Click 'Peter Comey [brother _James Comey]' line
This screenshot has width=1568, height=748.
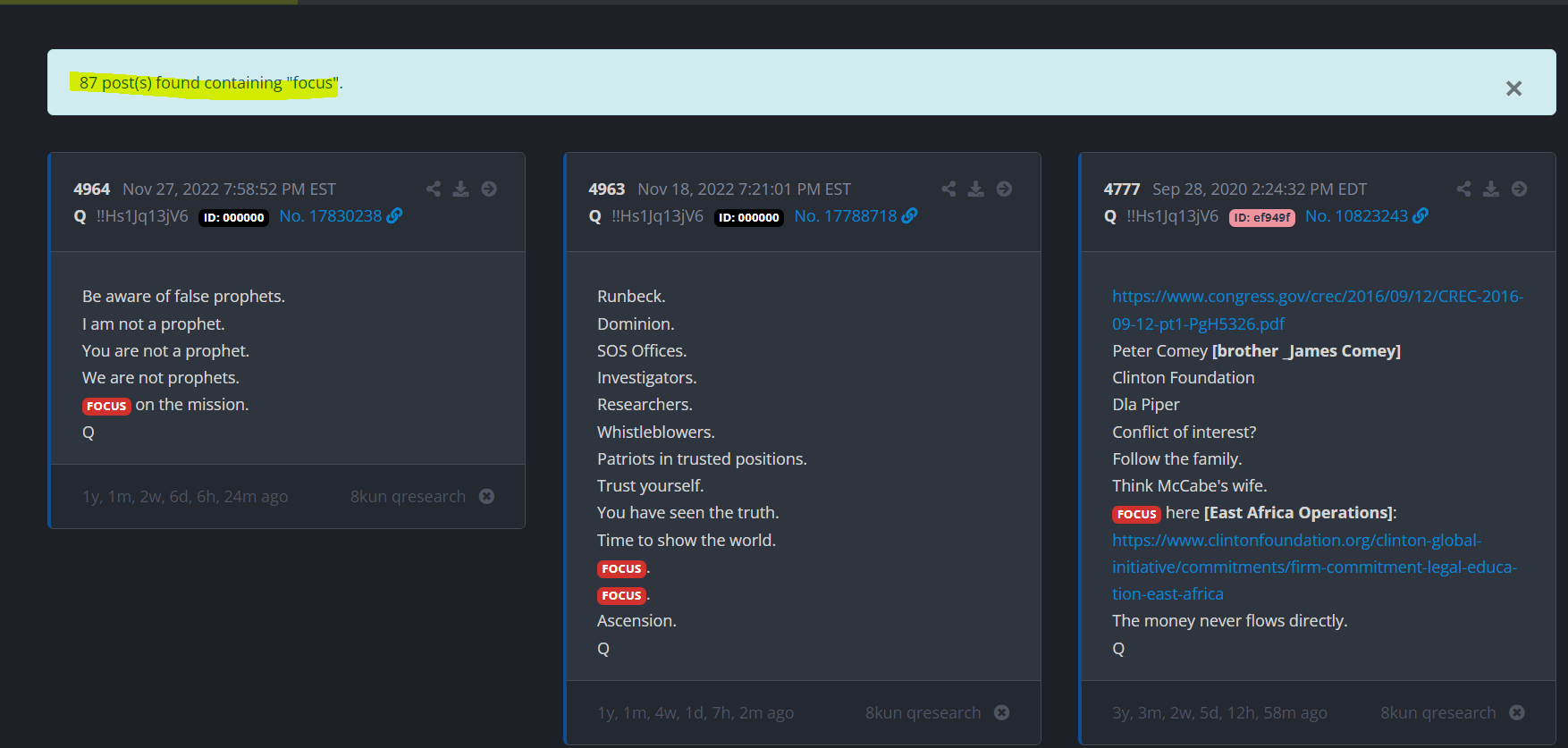click(x=1256, y=350)
